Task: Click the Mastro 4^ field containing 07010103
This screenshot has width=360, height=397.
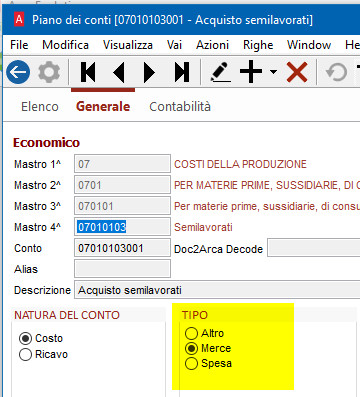Action: click(122, 227)
